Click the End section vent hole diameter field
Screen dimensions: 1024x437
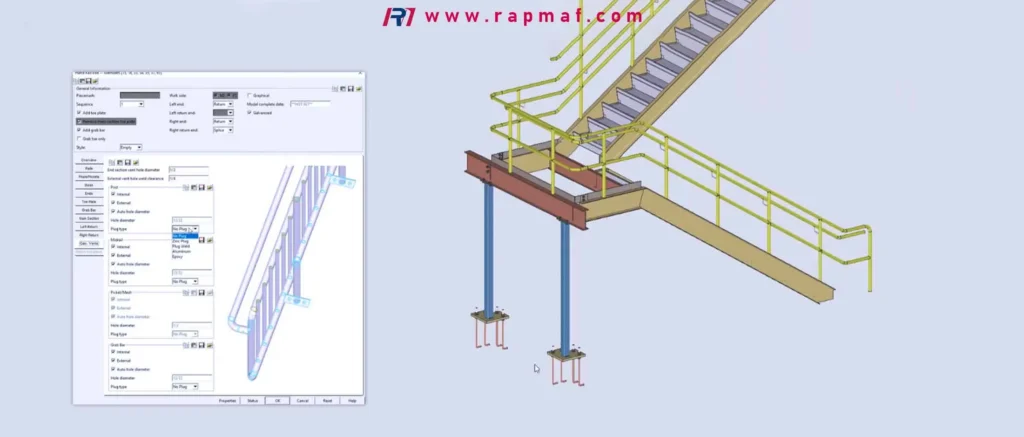pos(188,170)
